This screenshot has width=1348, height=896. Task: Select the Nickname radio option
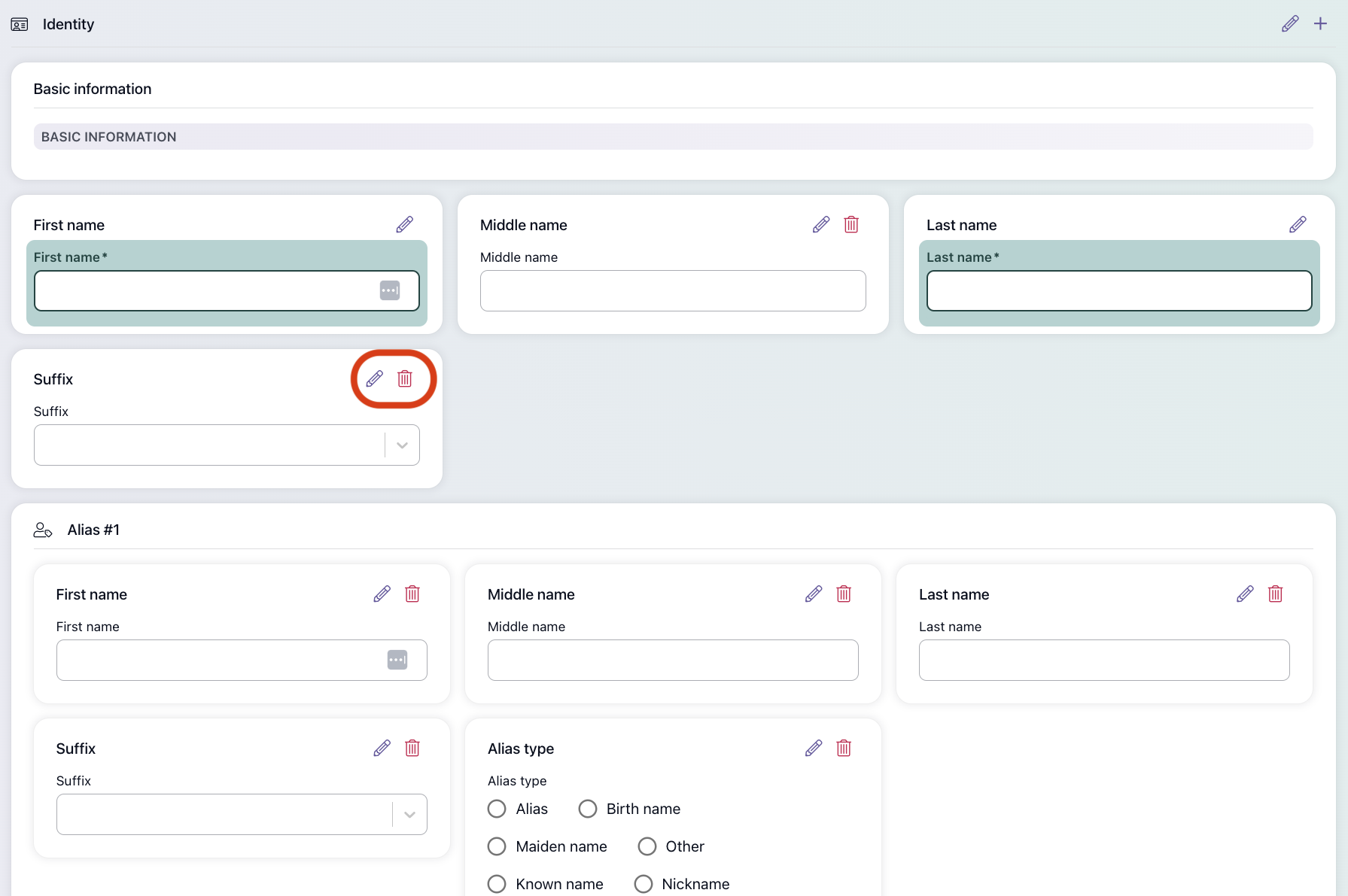click(x=644, y=884)
